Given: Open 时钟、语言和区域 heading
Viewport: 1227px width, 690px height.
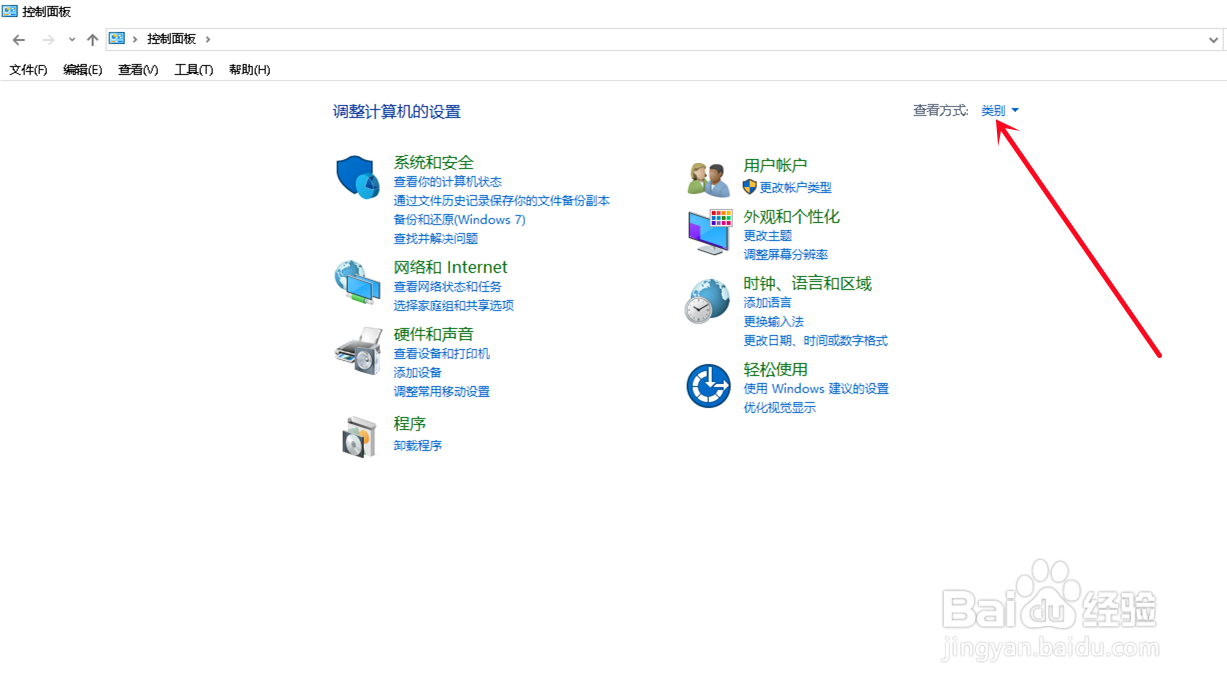Looking at the screenshot, I should [808, 284].
